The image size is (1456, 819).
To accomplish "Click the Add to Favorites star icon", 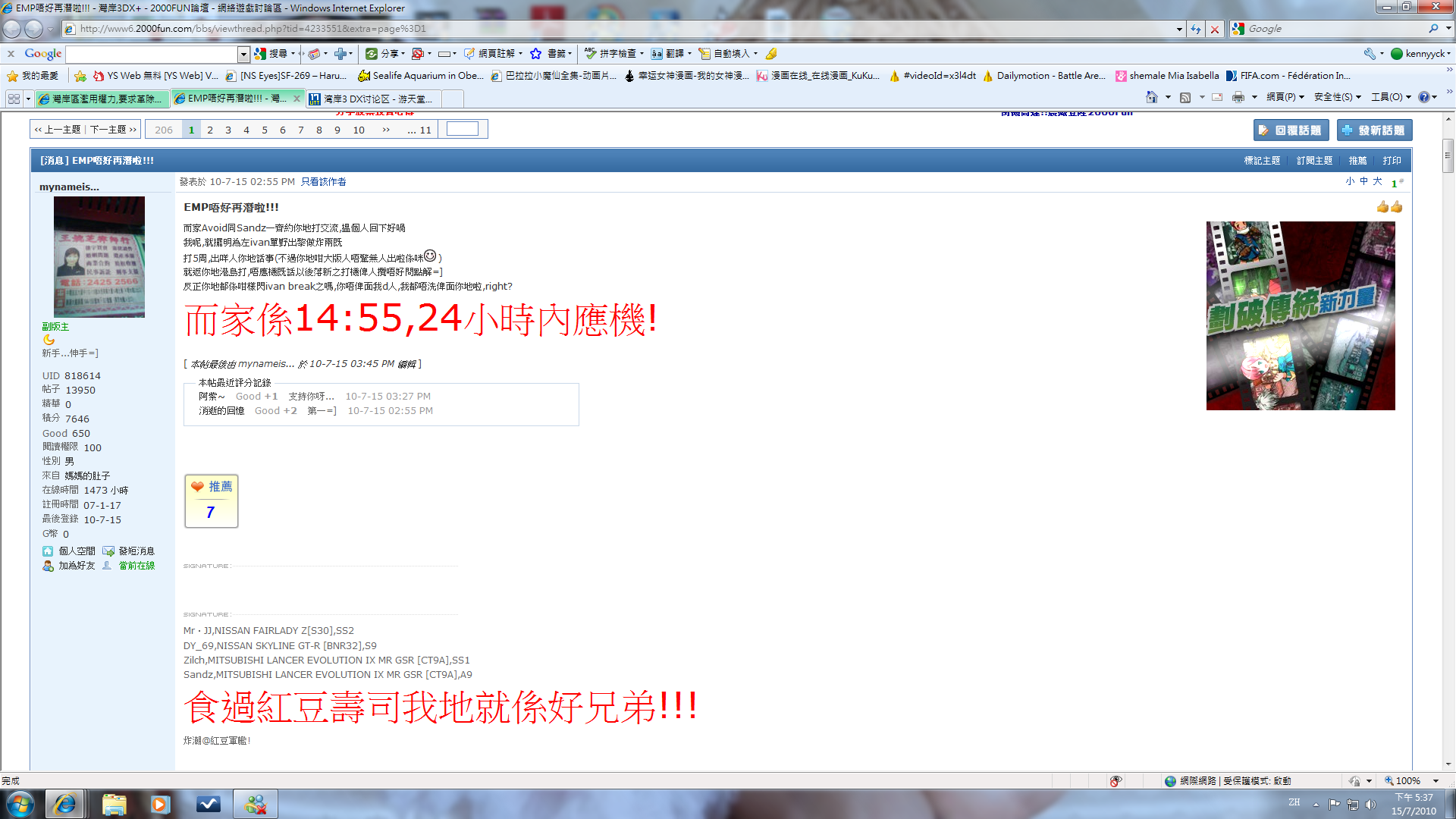I will click(80, 76).
